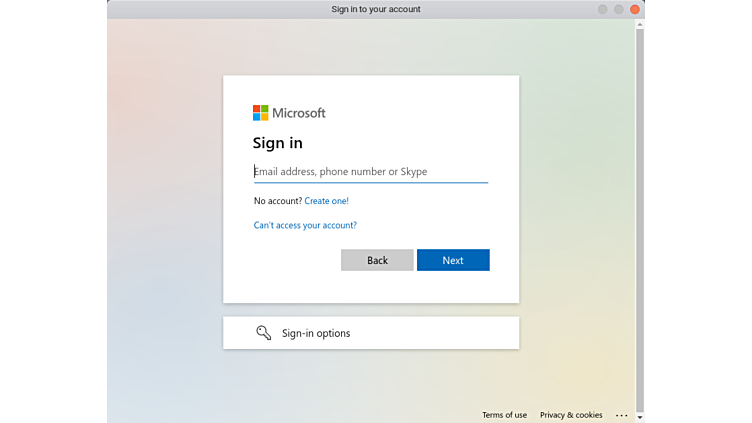Open the Terms of use link
The height and width of the screenshot is (423, 752).
pos(504,415)
